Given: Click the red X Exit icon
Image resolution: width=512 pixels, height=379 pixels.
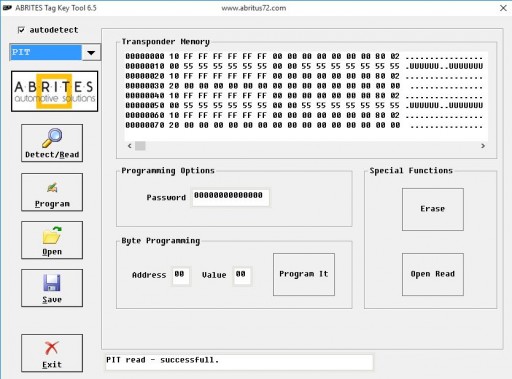Looking at the screenshot, I should point(52,348).
